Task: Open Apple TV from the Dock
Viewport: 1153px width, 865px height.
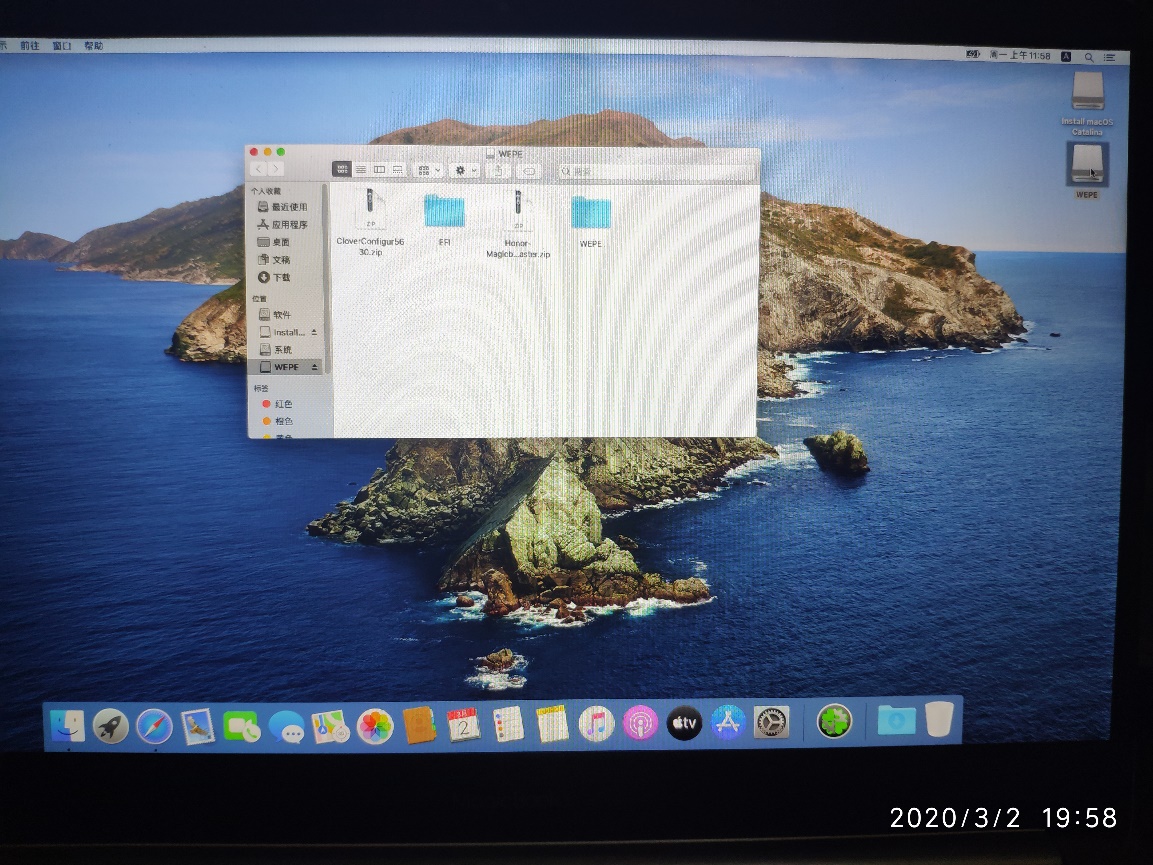Action: [x=684, y=723]
